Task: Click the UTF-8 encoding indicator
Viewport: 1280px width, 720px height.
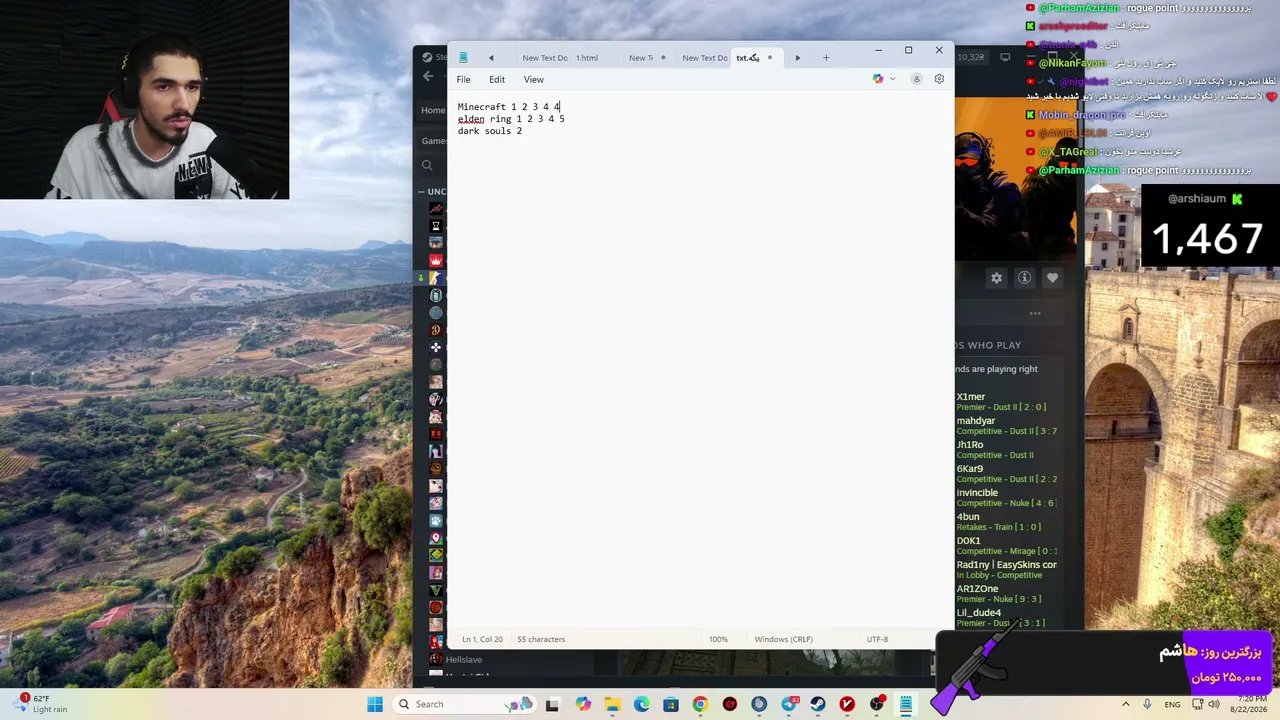Action: (x=877, y=639)
